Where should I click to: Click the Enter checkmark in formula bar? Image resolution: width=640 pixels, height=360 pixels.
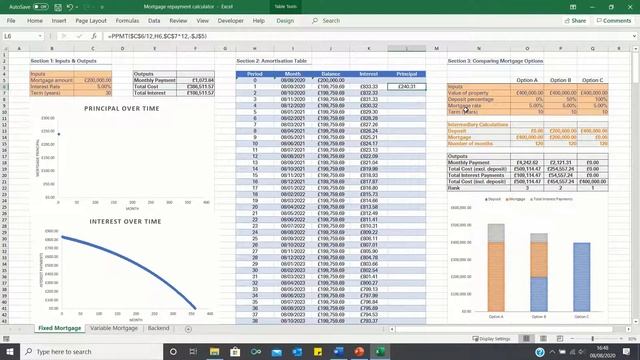(79, 36)
